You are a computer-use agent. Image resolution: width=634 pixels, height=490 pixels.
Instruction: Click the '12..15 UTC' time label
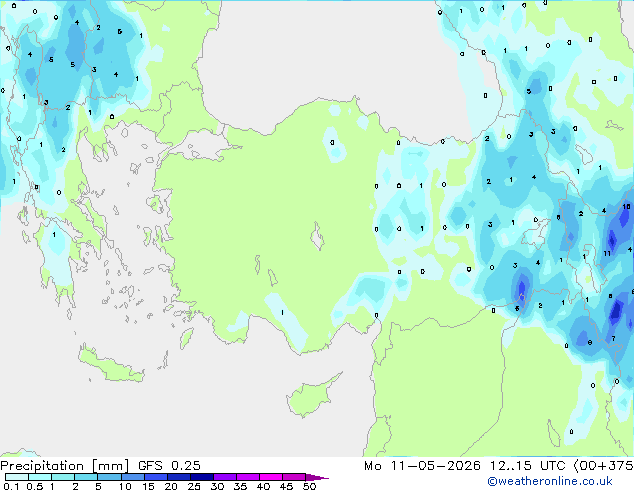tap(527, 466)
